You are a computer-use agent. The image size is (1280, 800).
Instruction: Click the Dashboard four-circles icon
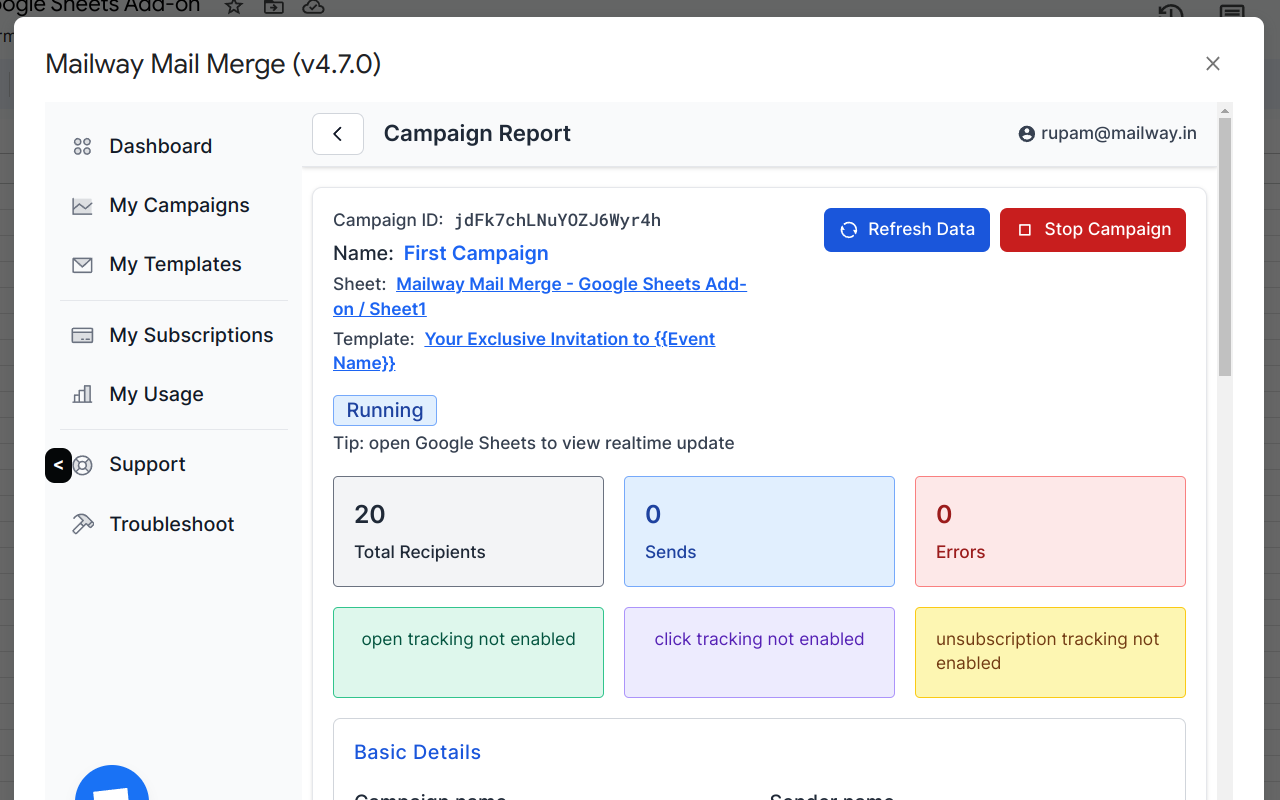[82, 147]
